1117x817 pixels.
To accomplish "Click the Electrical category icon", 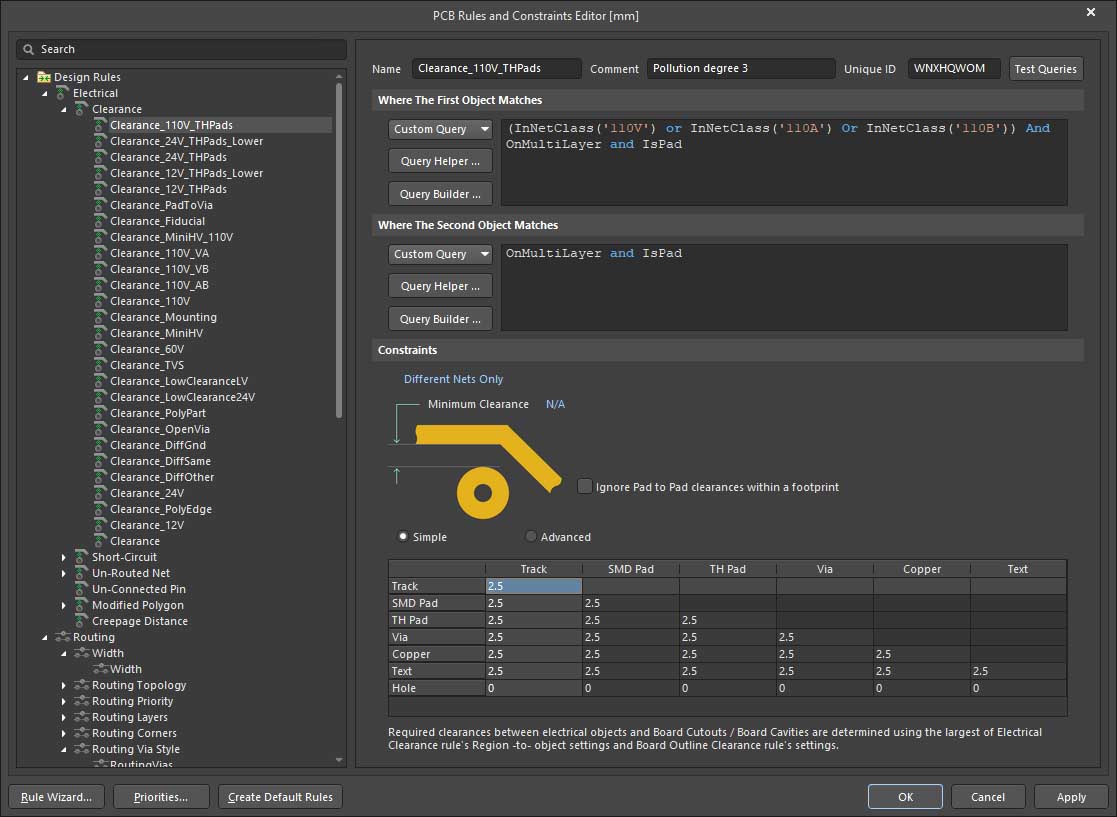I will (63, 93).
